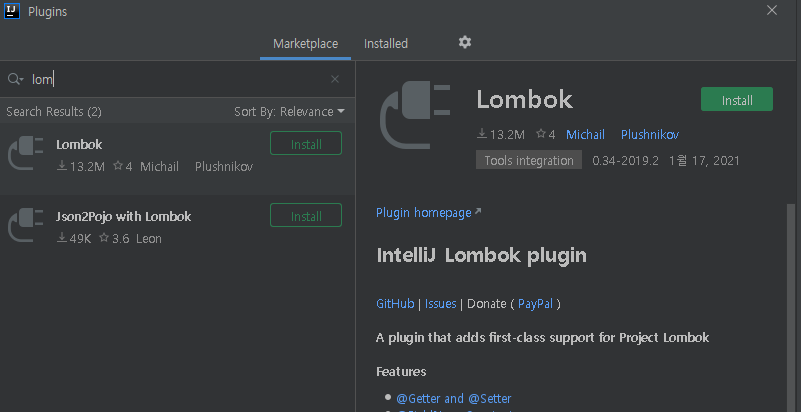Open the Sort By: Relevance dropdown
Screen dimensions: 801x412
[289, 111]
